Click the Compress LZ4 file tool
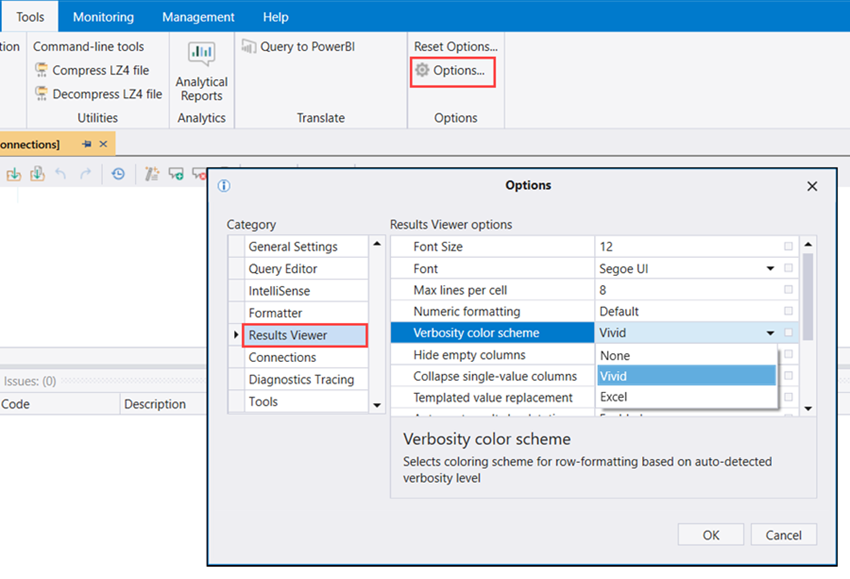 (x=92, y=71)
